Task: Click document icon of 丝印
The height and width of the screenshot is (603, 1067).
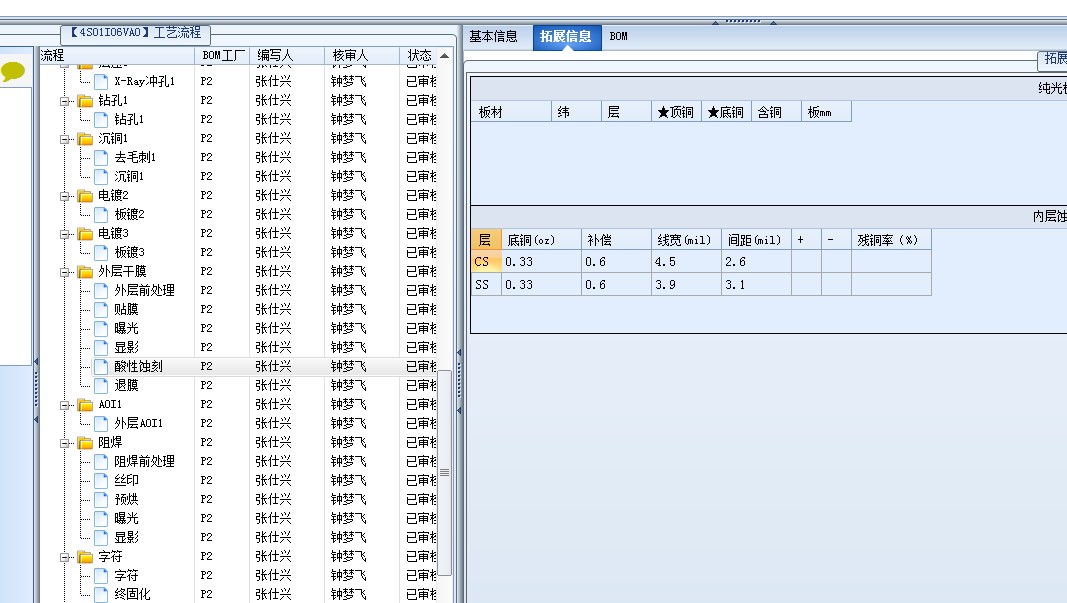Action: [x=101, y=480]
